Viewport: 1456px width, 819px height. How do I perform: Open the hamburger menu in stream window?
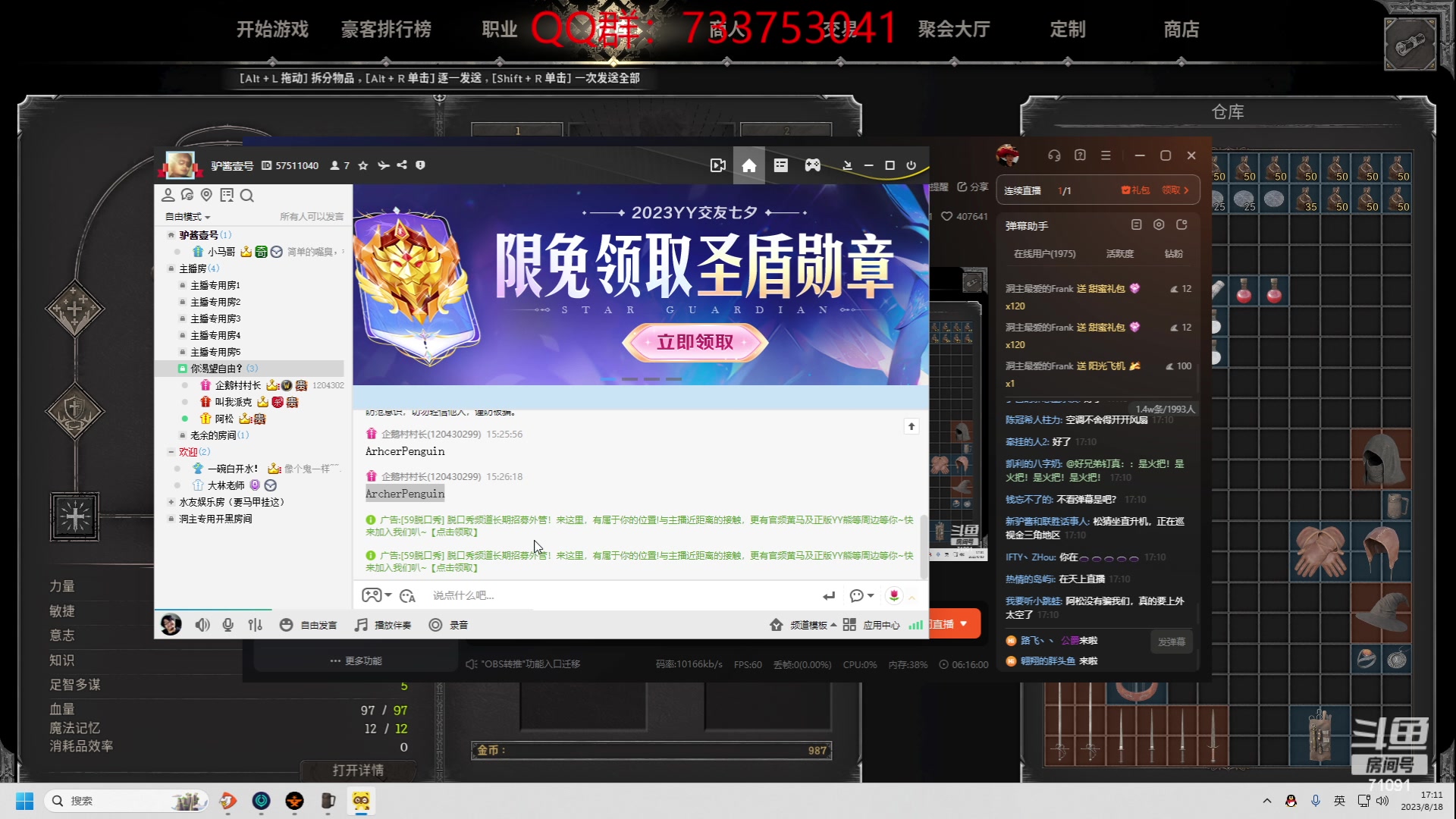point(1106,155)
